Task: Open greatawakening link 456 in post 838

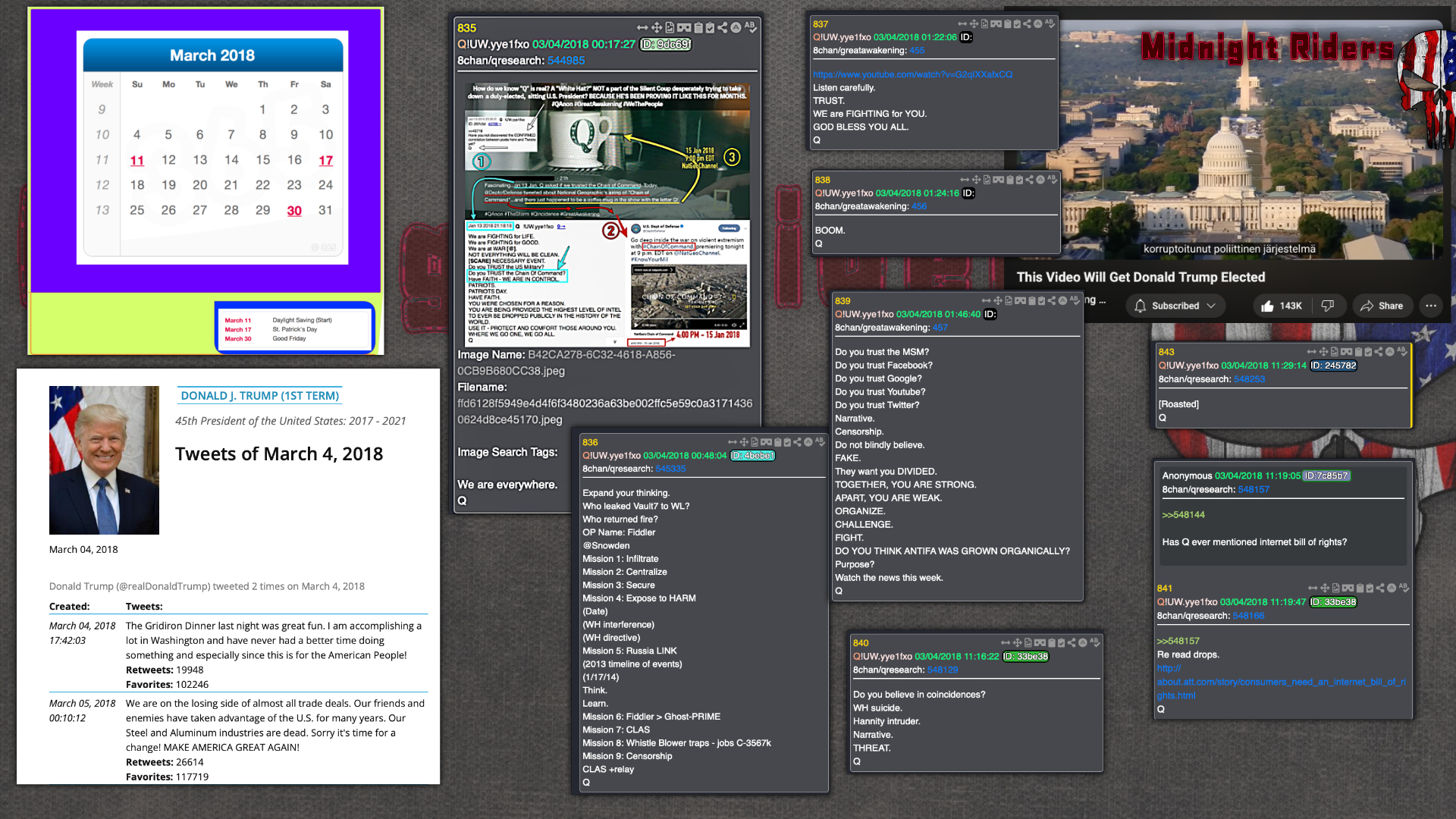Action: pyautogui.click(x=919, y=206)
